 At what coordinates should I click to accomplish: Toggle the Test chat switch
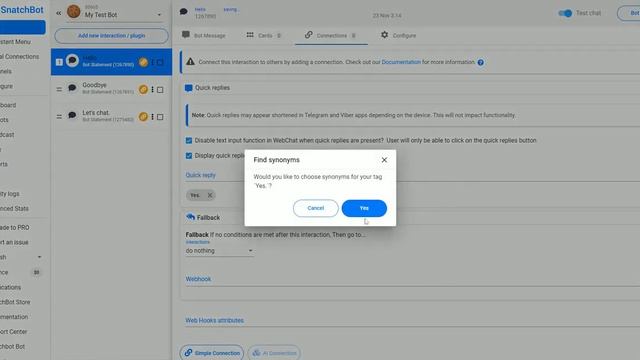point(565,13)
